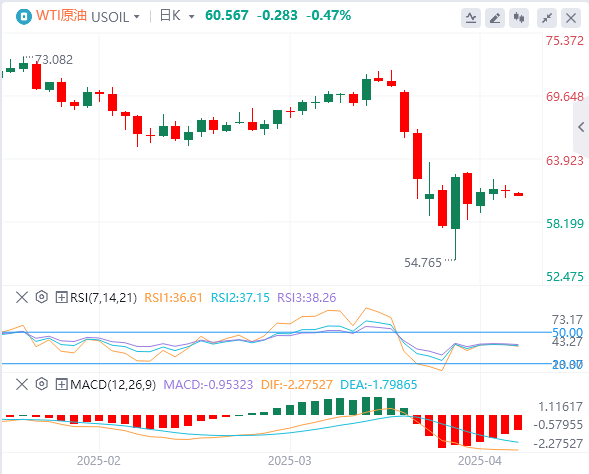589x474 pixels.
Task: Click the 58.199 price axis label
Action: tap(565, 224)
